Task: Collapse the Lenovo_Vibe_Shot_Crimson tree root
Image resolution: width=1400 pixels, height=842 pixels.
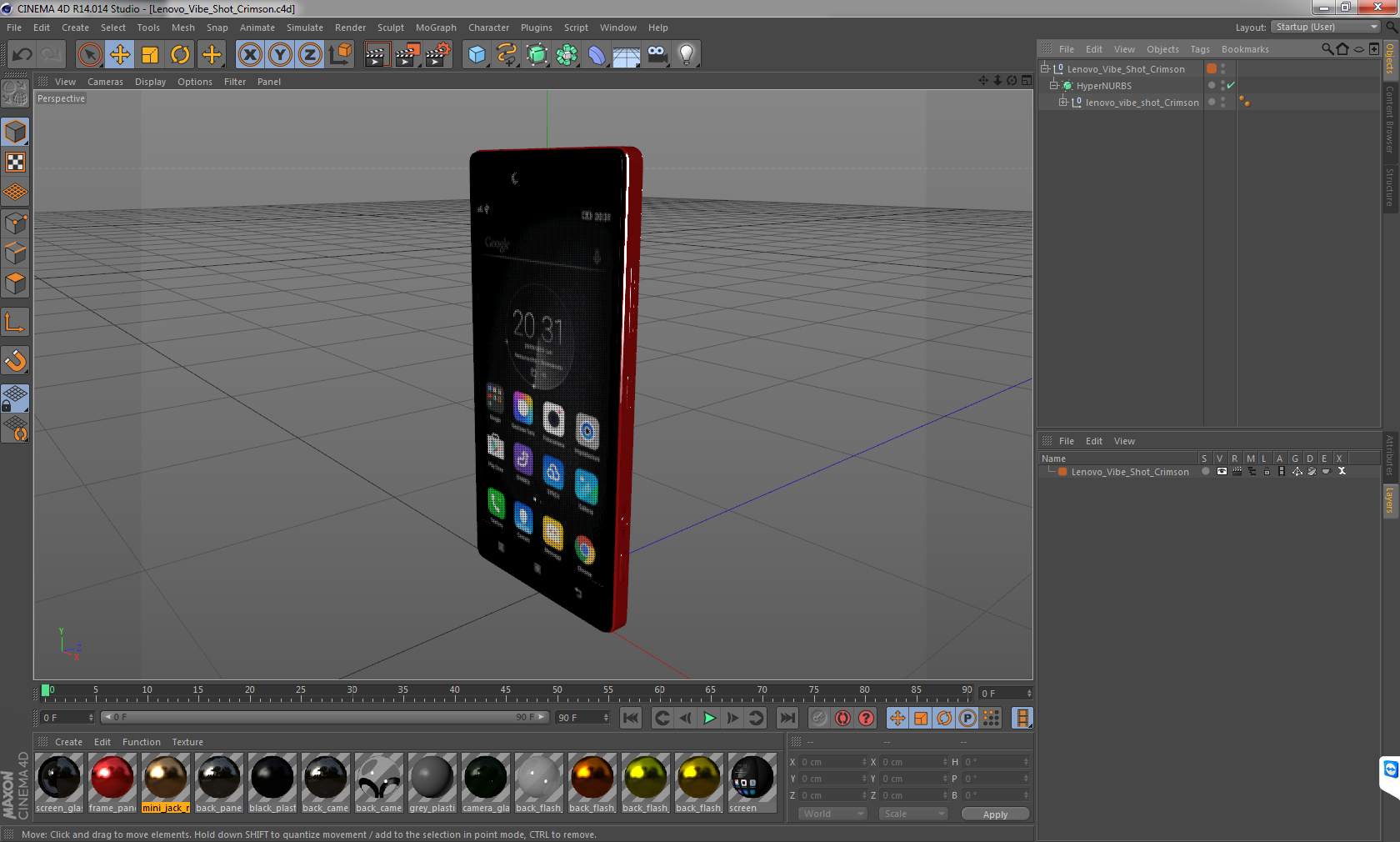Action: click(x=1044, y=68)
